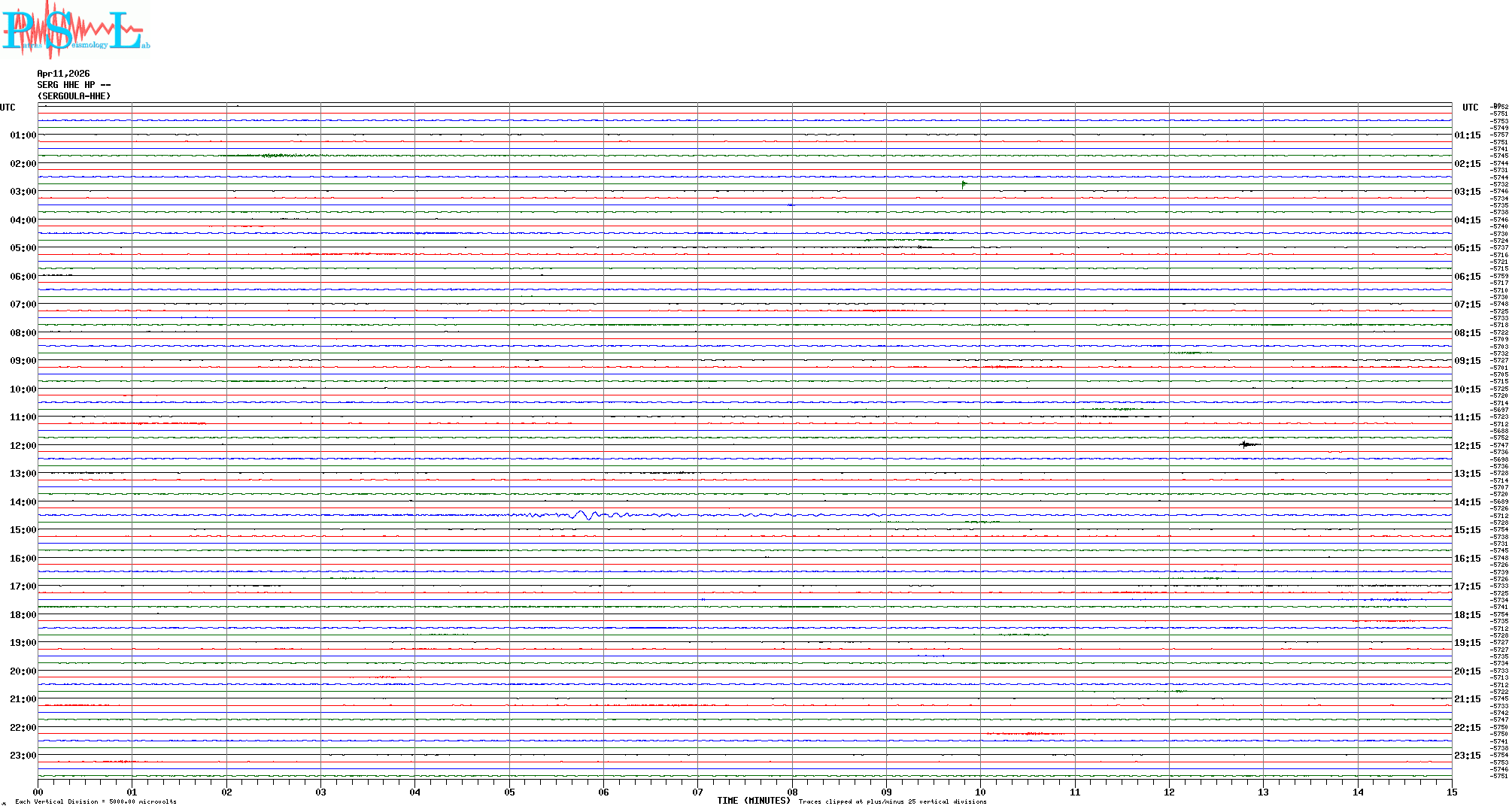Click minute marker 08 on bottom axis
1512x812 pixels.
tap(792, 792)
